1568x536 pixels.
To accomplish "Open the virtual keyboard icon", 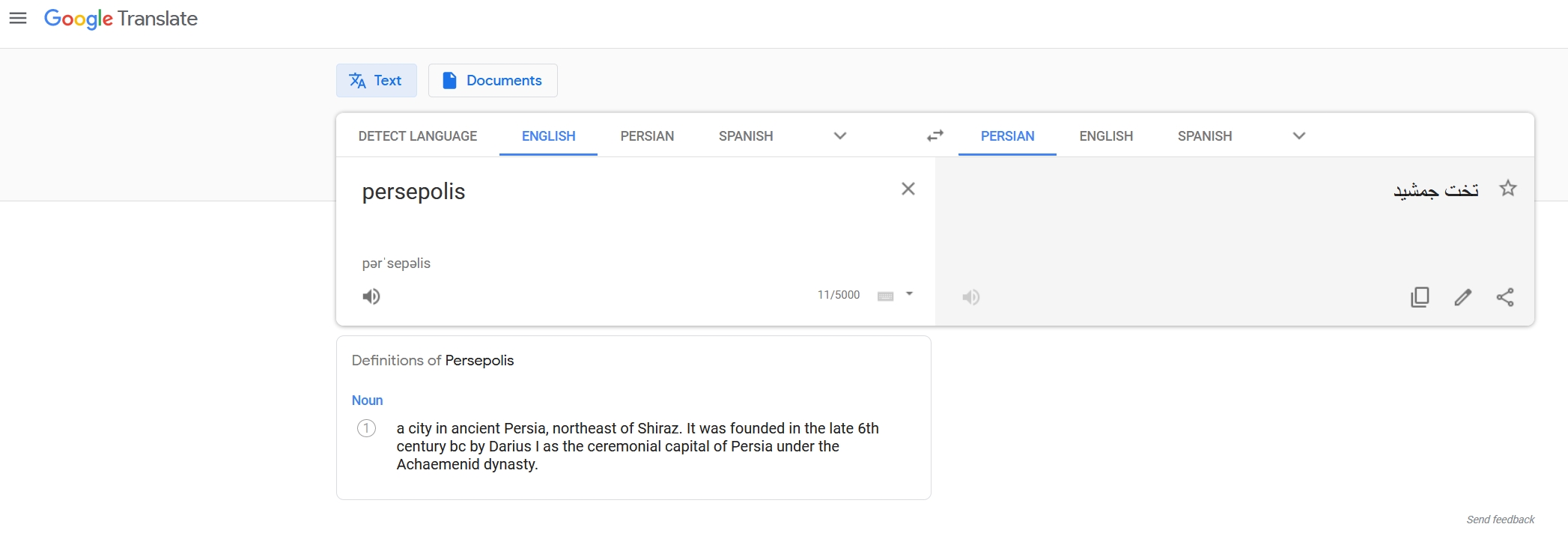I will click(x=886, y=296).
